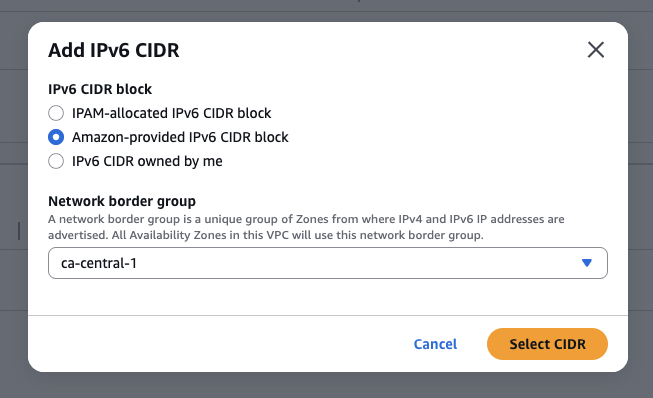Click the 'IPAM-allocated IPv6 CIDR block' label text
The width and height of the screenshot is (653, 398).
point(171,113)
